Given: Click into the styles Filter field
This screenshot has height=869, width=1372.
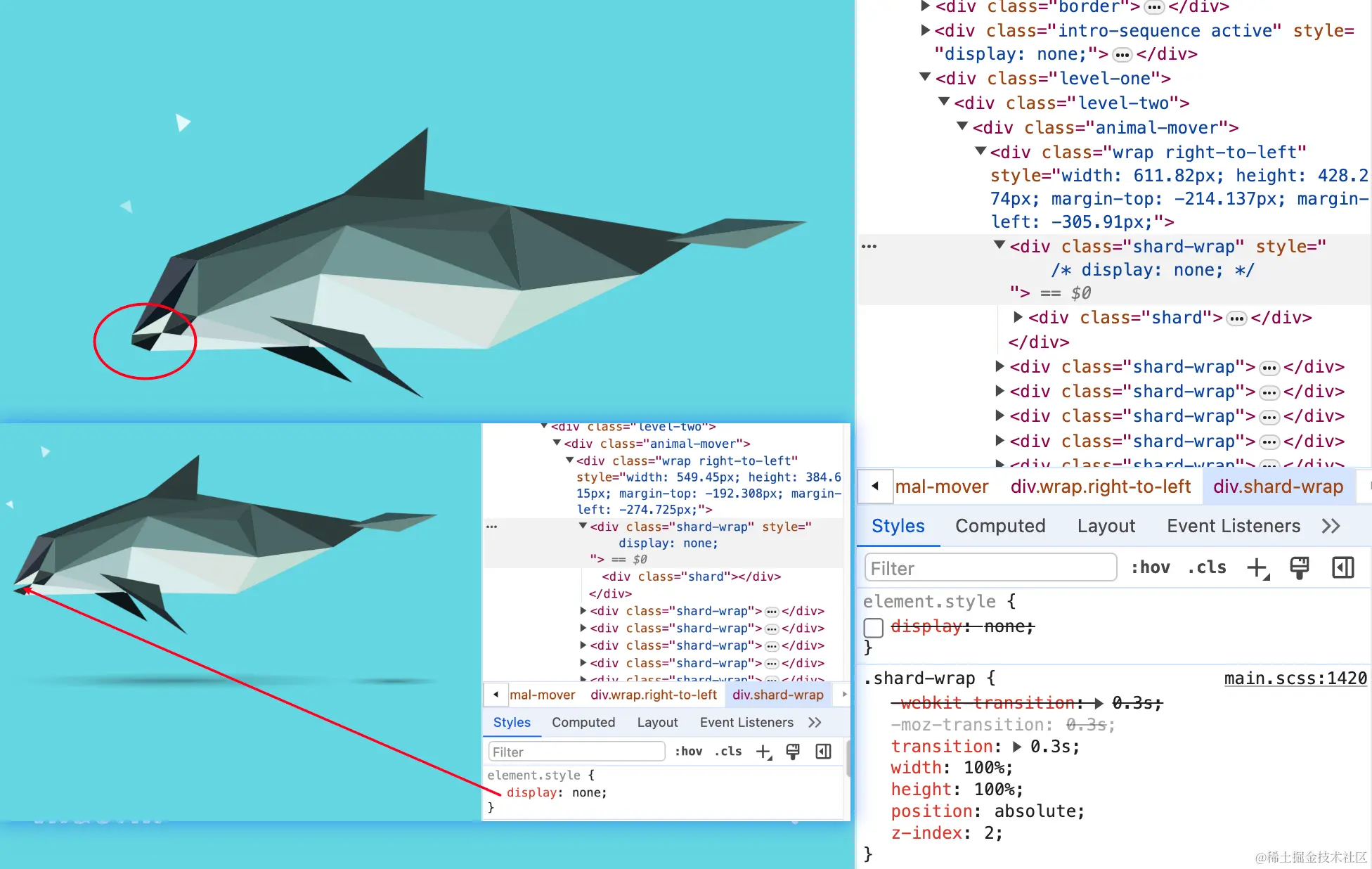Looking at the screenshot, I should pos(990,568).
